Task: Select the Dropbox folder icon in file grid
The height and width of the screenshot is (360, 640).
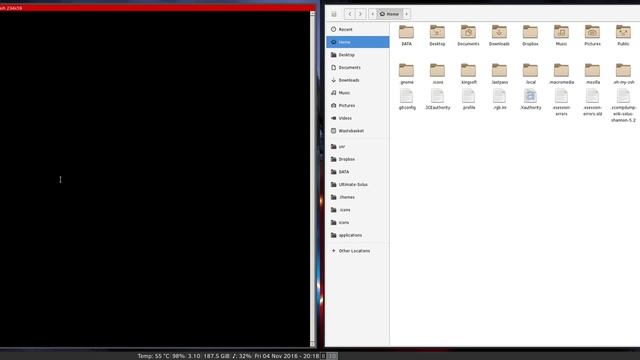Action: point(530,32)
